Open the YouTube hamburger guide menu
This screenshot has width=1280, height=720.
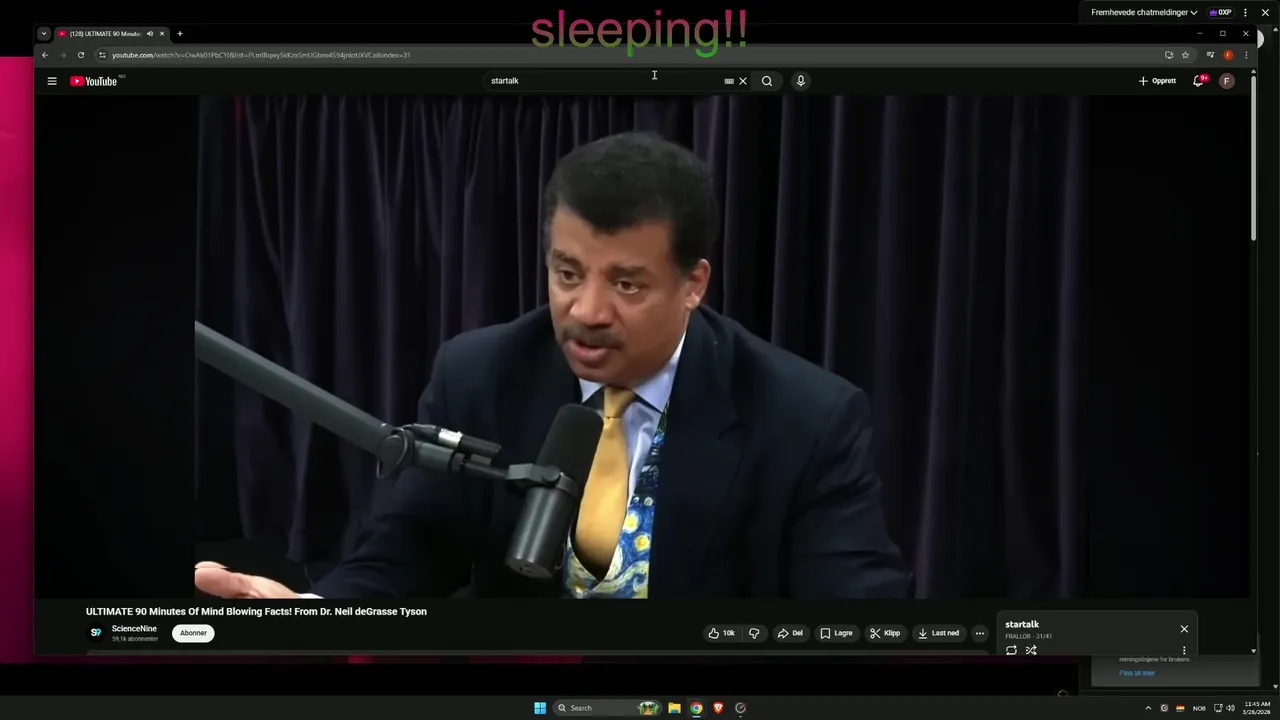[x=52, y=81]
